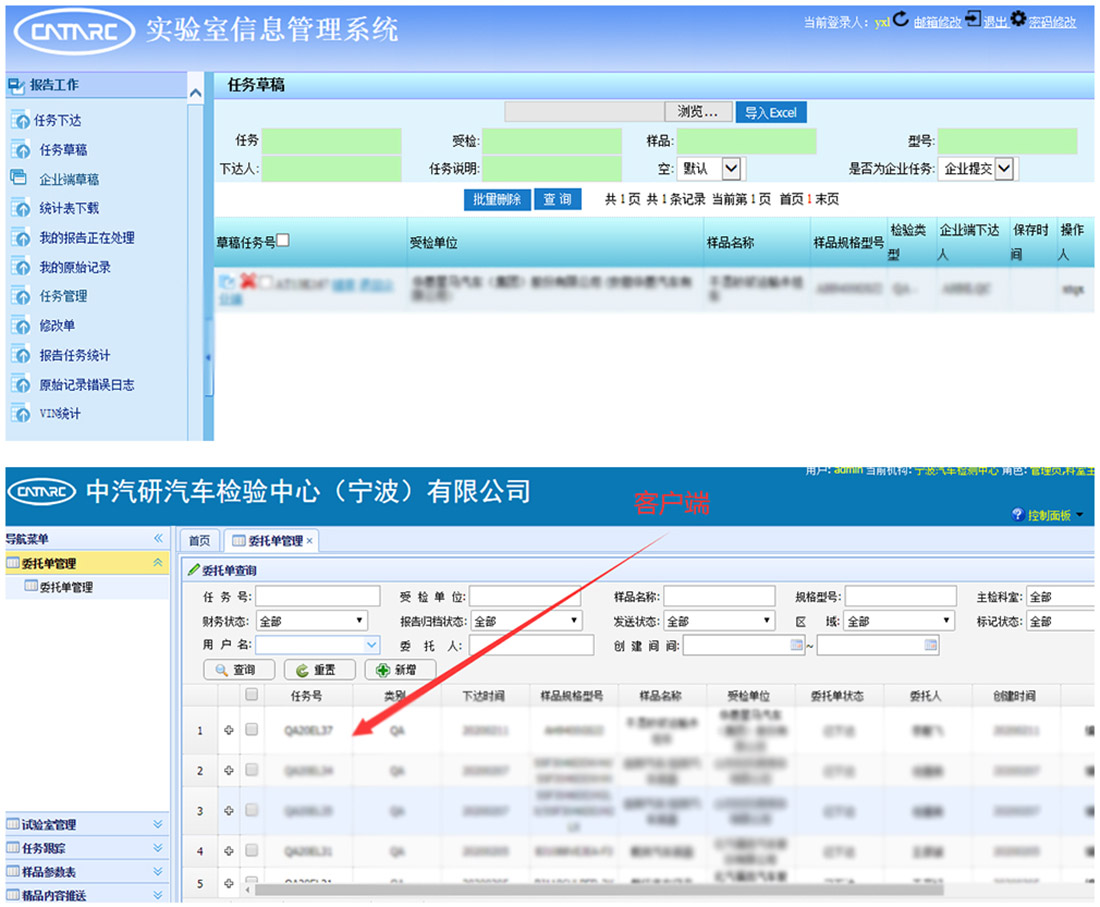Open the 是否为企业任务 dropdown
Screen dimensions: 1100x907
1004,169
